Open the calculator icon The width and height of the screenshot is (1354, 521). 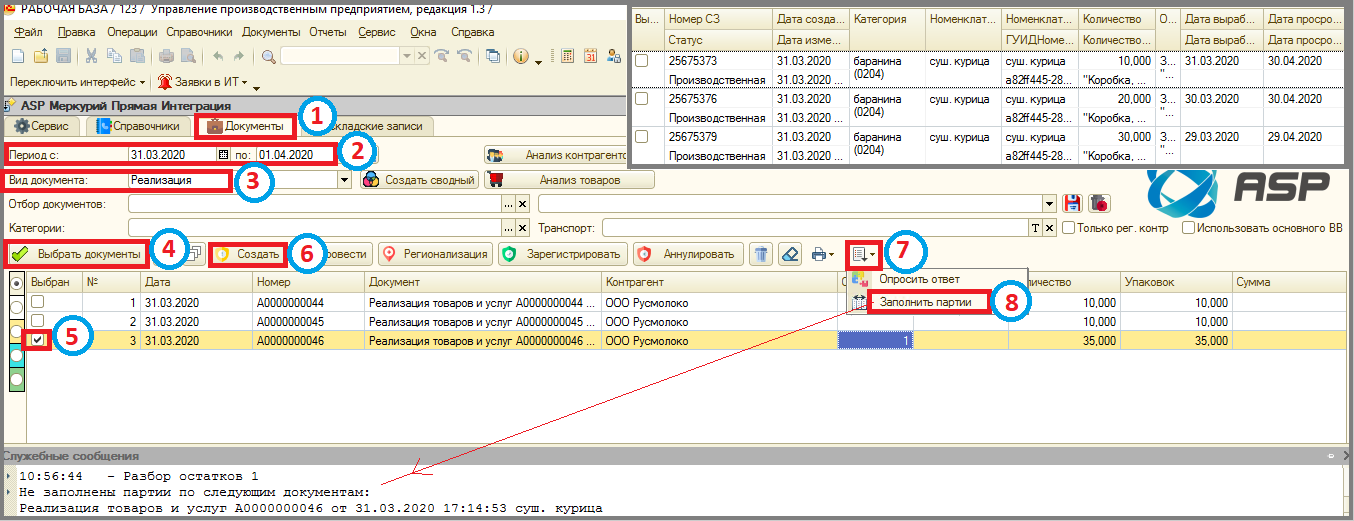click(567, 56)
